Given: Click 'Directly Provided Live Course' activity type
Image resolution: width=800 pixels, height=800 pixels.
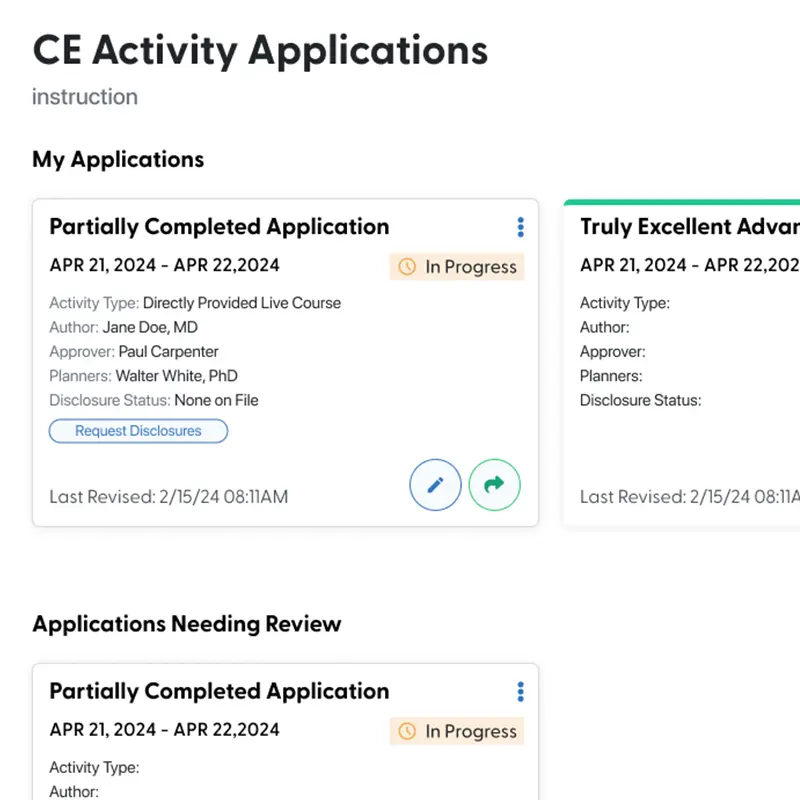Looking at the screenshot, I should click(241, 303).
